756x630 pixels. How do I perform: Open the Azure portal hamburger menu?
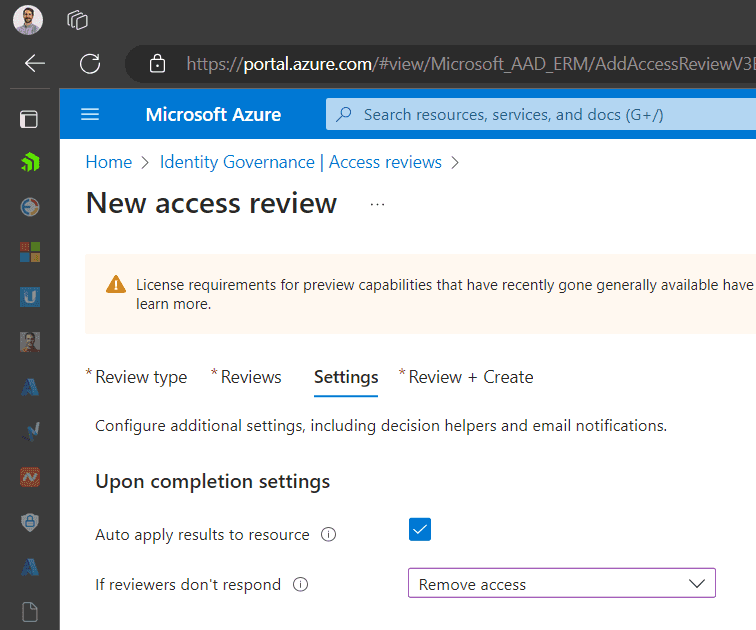coord(90,114)
